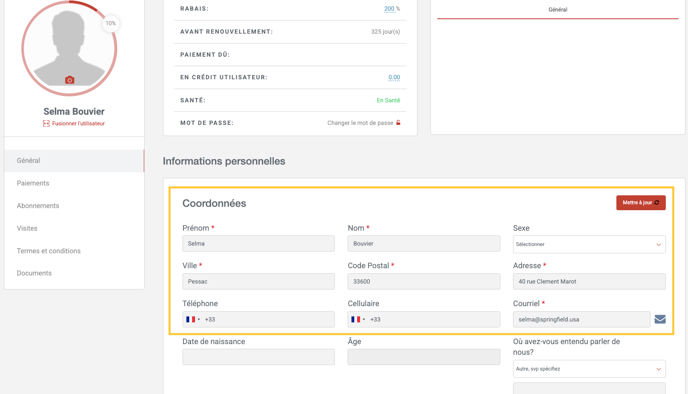
Task: Click the Nom field containing Bouvier
Action: coord(423,244)
